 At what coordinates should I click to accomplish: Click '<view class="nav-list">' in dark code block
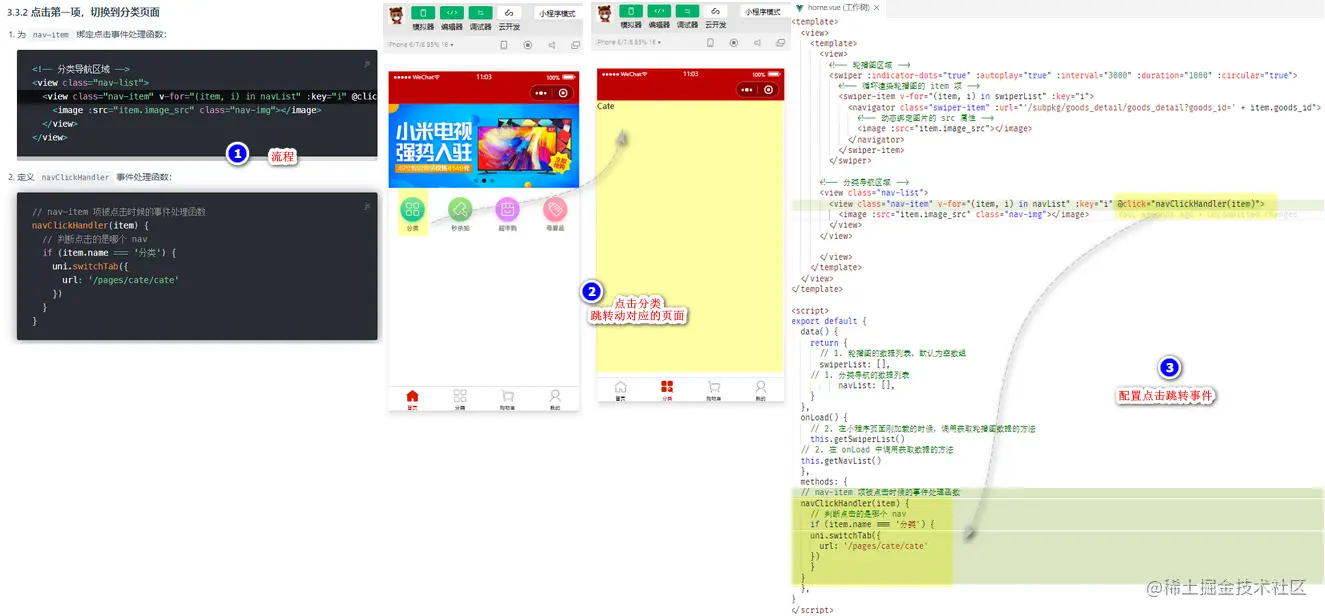(x=91, y=83)
